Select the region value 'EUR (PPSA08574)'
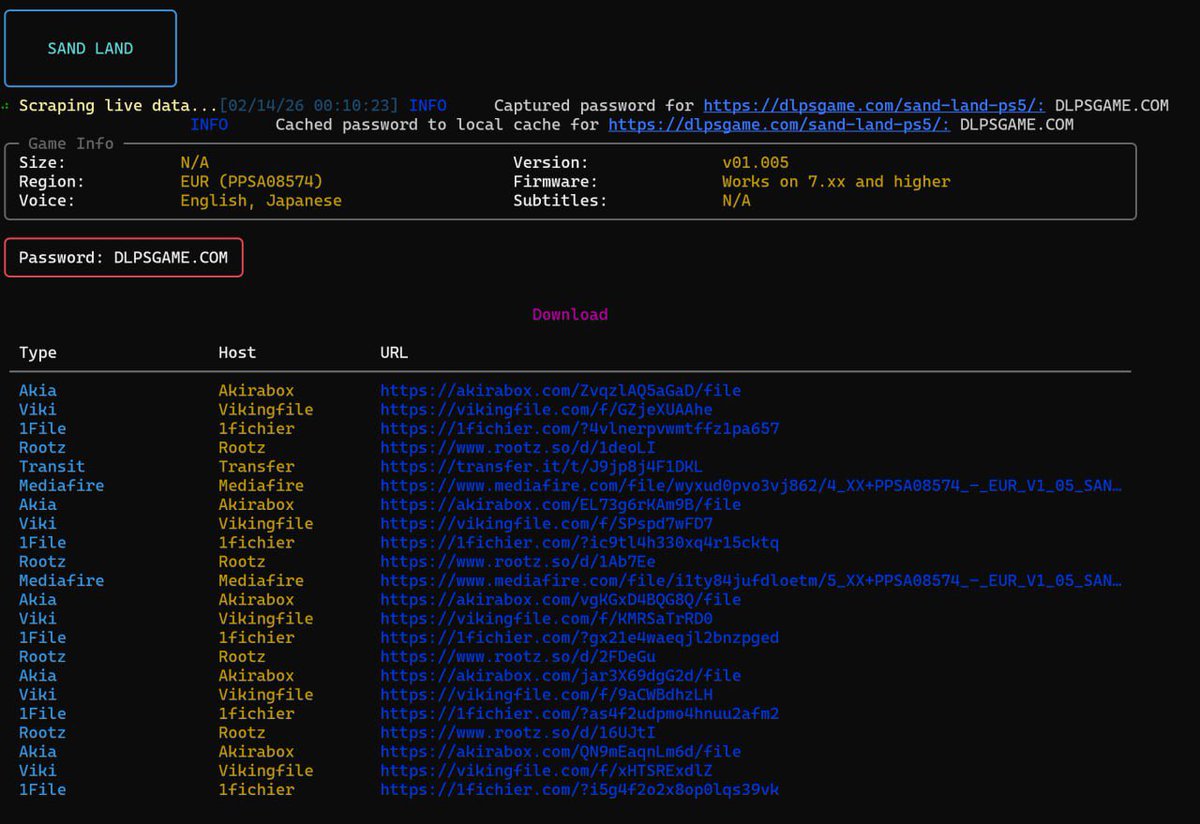Screen dimensions: 1200x824 pos(251,181)
